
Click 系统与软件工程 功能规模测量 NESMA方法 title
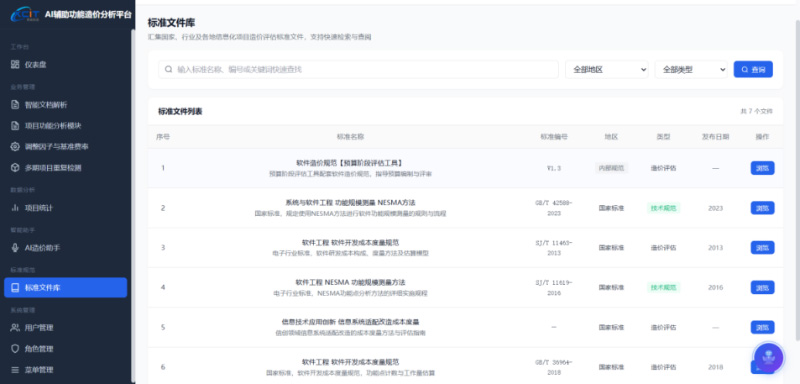click(350, 203)
